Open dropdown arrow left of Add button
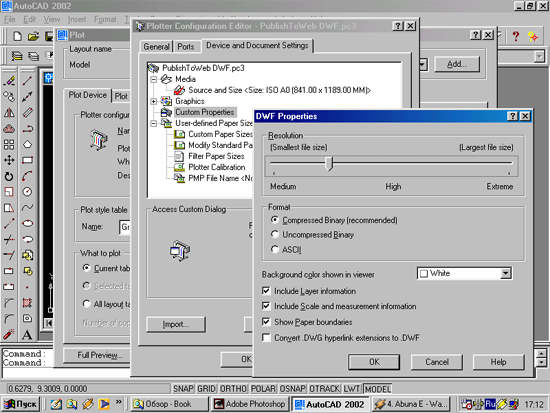This screenshot has width=550, height=413. pos(423,64)
